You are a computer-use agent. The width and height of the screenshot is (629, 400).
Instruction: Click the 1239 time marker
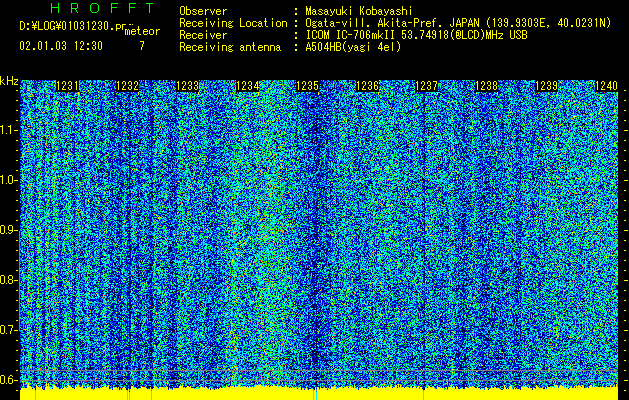click(x=546, y=86)
